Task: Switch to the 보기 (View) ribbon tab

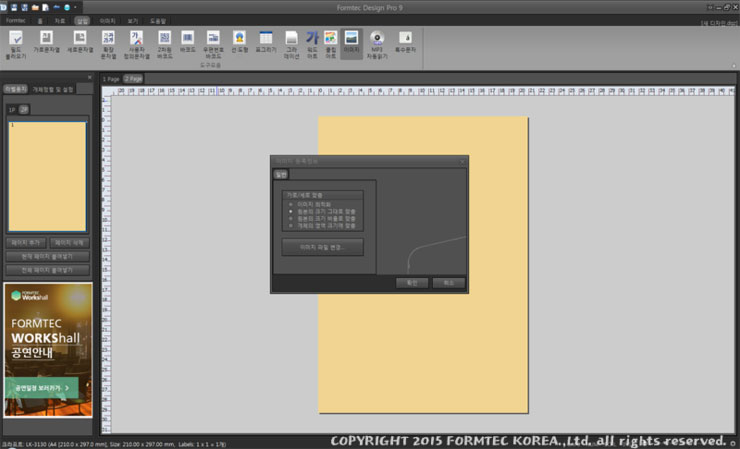Action: [x=133, y=21]
